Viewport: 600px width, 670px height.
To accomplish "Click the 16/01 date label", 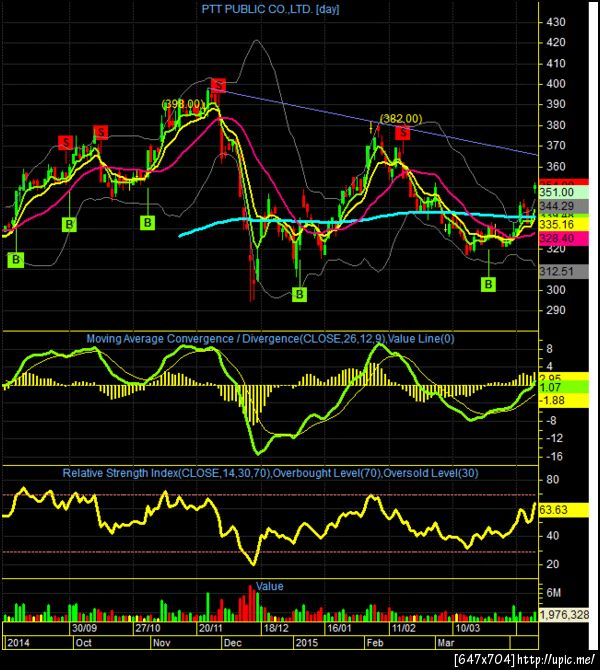I will point(340,628).
